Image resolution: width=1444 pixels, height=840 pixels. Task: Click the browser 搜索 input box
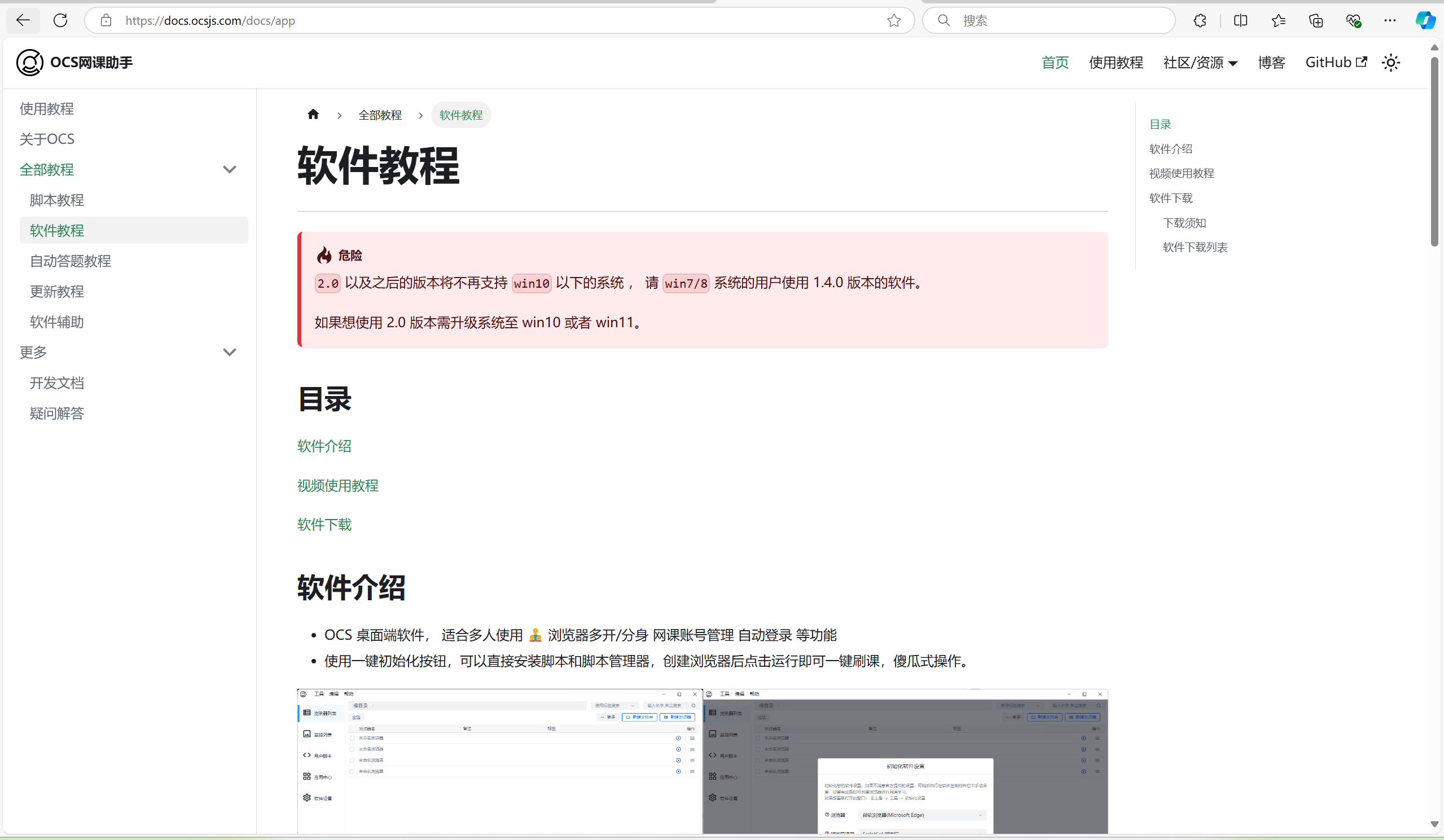(1060, 21)
